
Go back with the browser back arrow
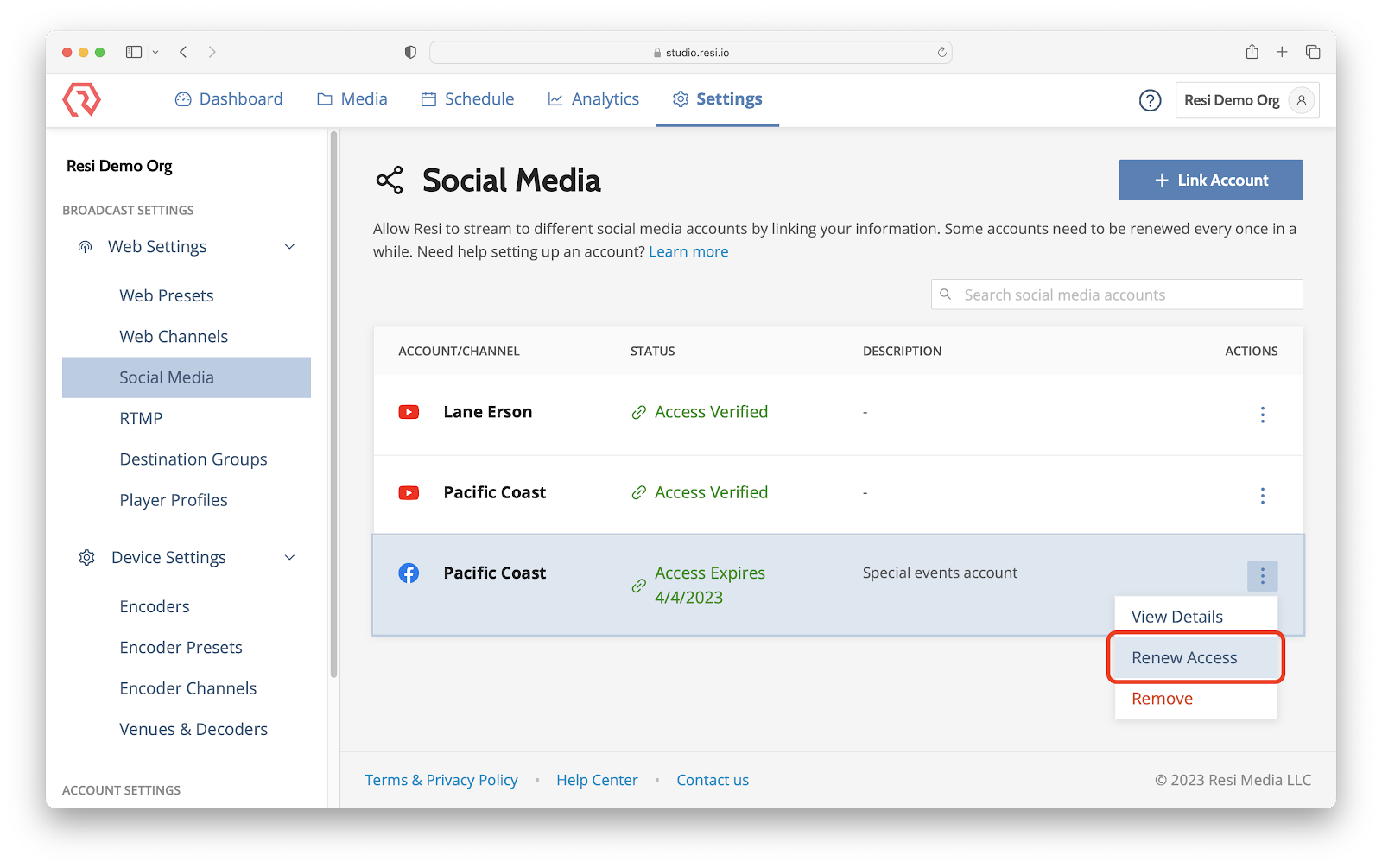point(183,52)
